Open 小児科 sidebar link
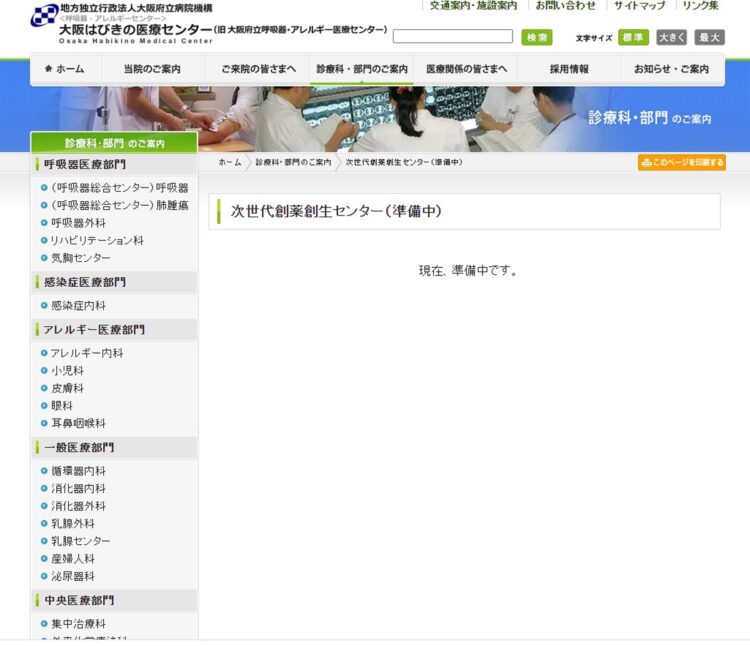The image size is (750, 646). pyautogui.click(x=67, y=371)
